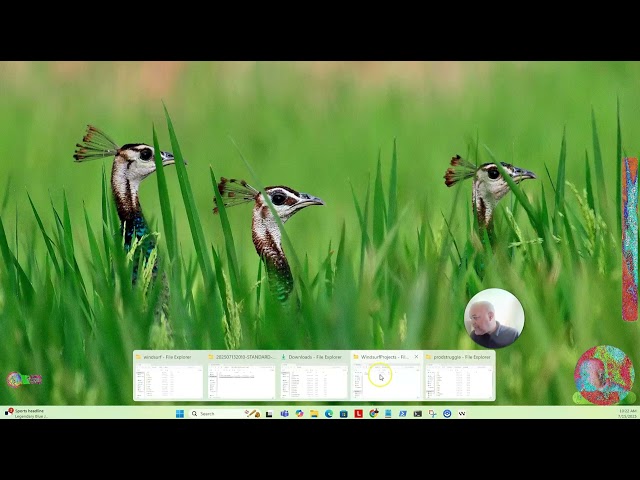The height and width of the screenshot is (480, 640).
Task: Click the round webcam overlay
Action: 494,318
